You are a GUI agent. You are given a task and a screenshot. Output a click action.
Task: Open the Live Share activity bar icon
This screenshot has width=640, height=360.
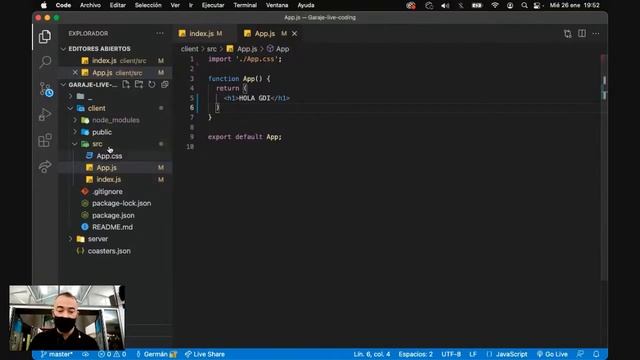pos(45,166)
